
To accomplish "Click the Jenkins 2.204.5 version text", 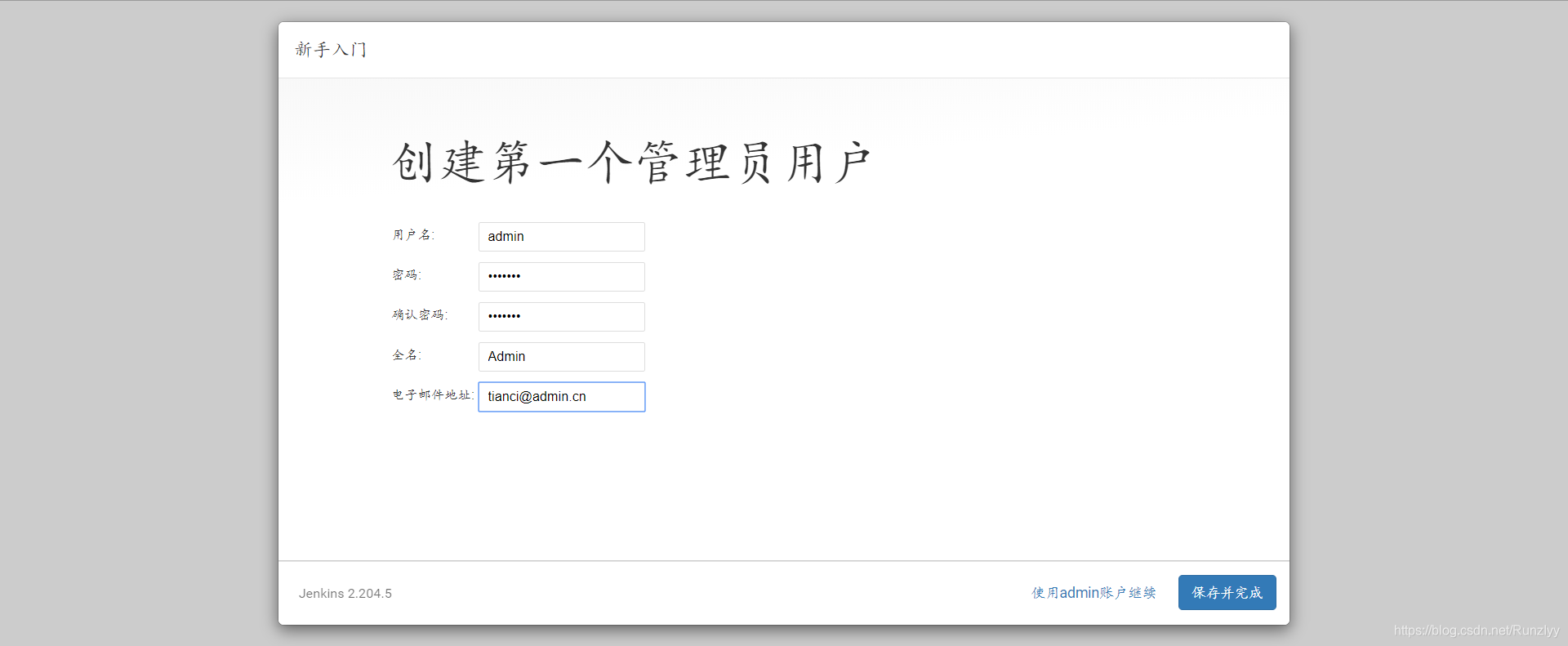I will tap(345, 594).
